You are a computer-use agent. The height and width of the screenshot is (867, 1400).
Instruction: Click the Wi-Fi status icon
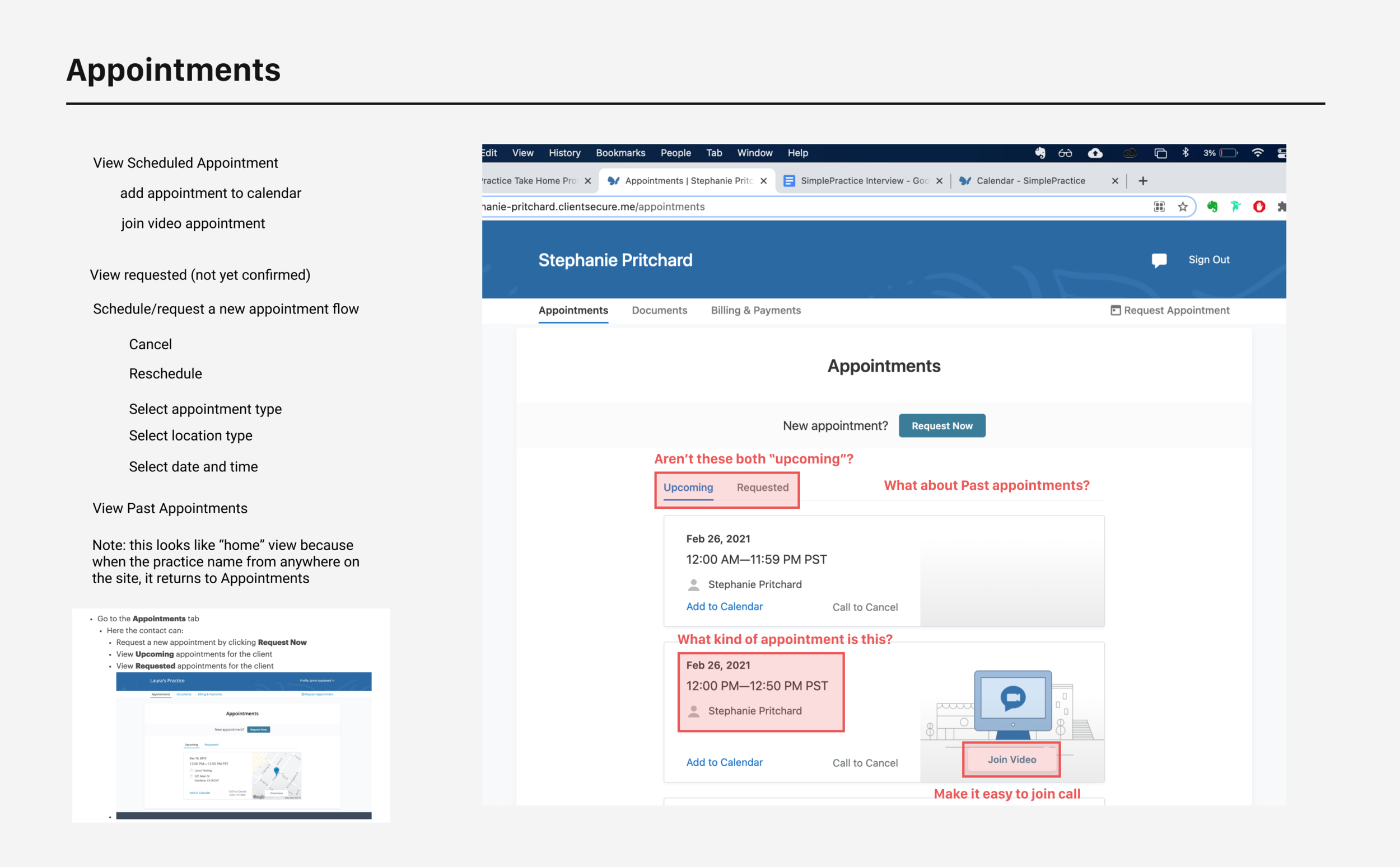(1257, 153)
